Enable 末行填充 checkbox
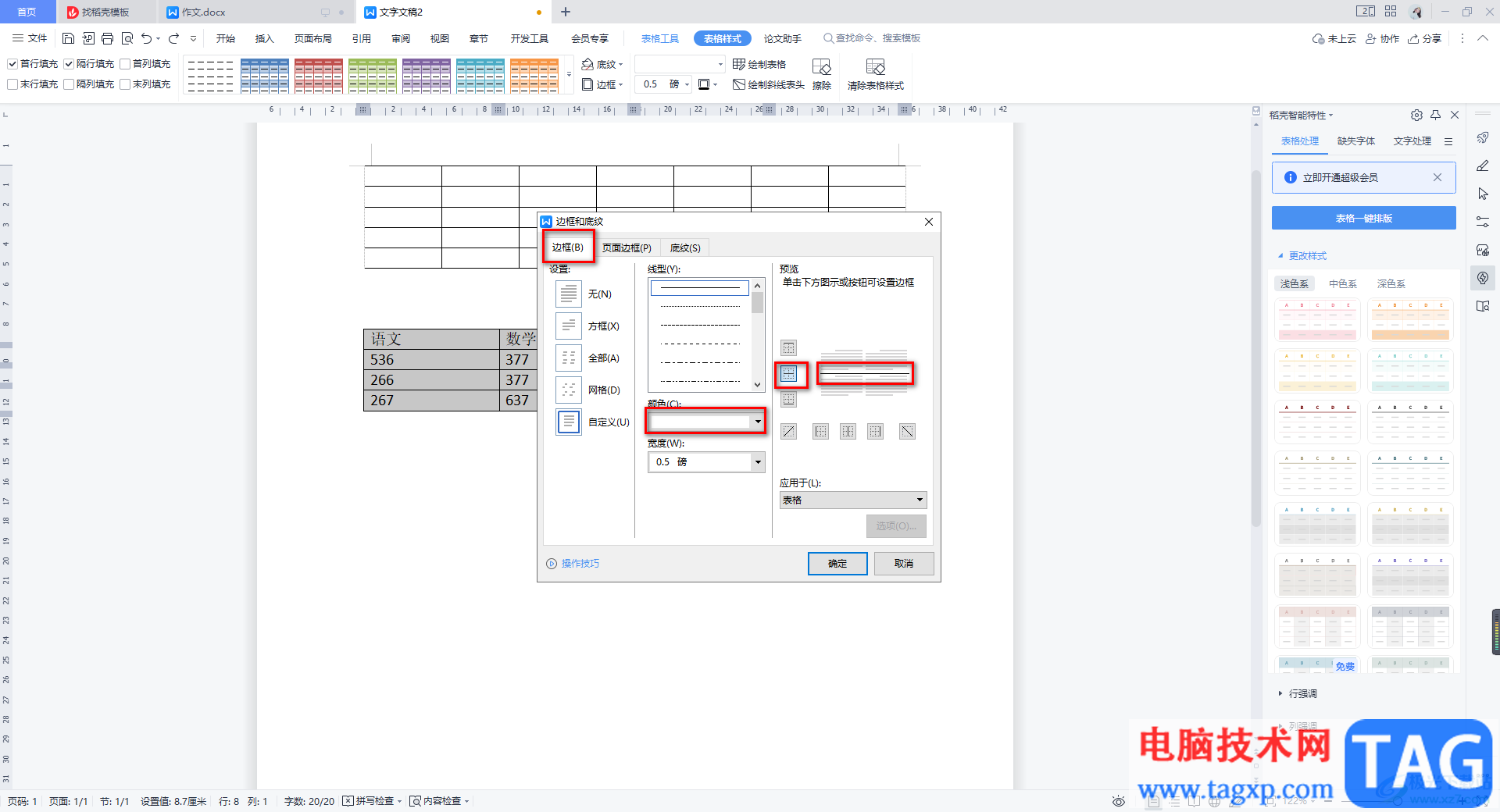Screen dimensions: 1500x812 pos(12,84)
